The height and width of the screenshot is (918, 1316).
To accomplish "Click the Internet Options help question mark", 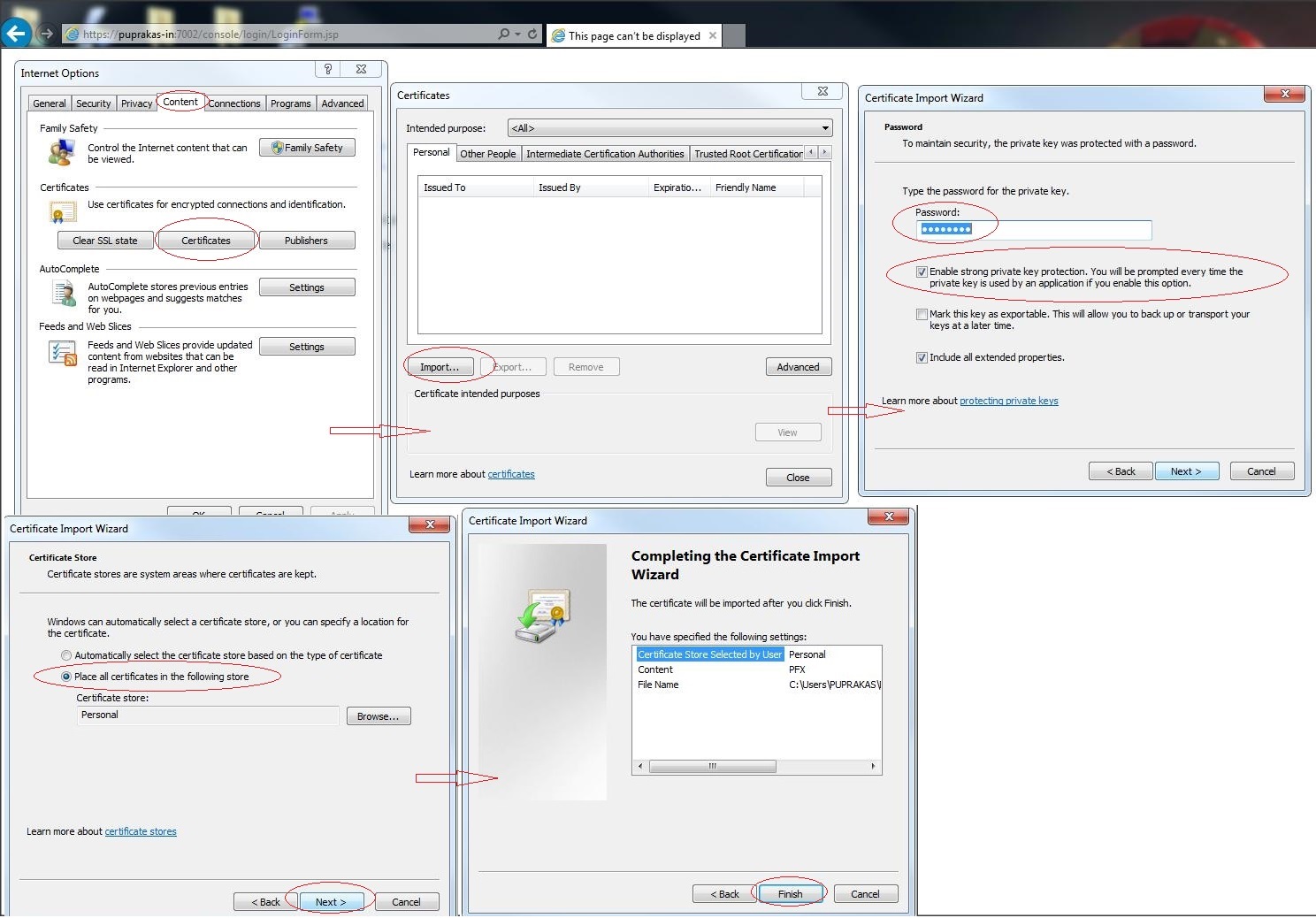I will pos(328,69).
